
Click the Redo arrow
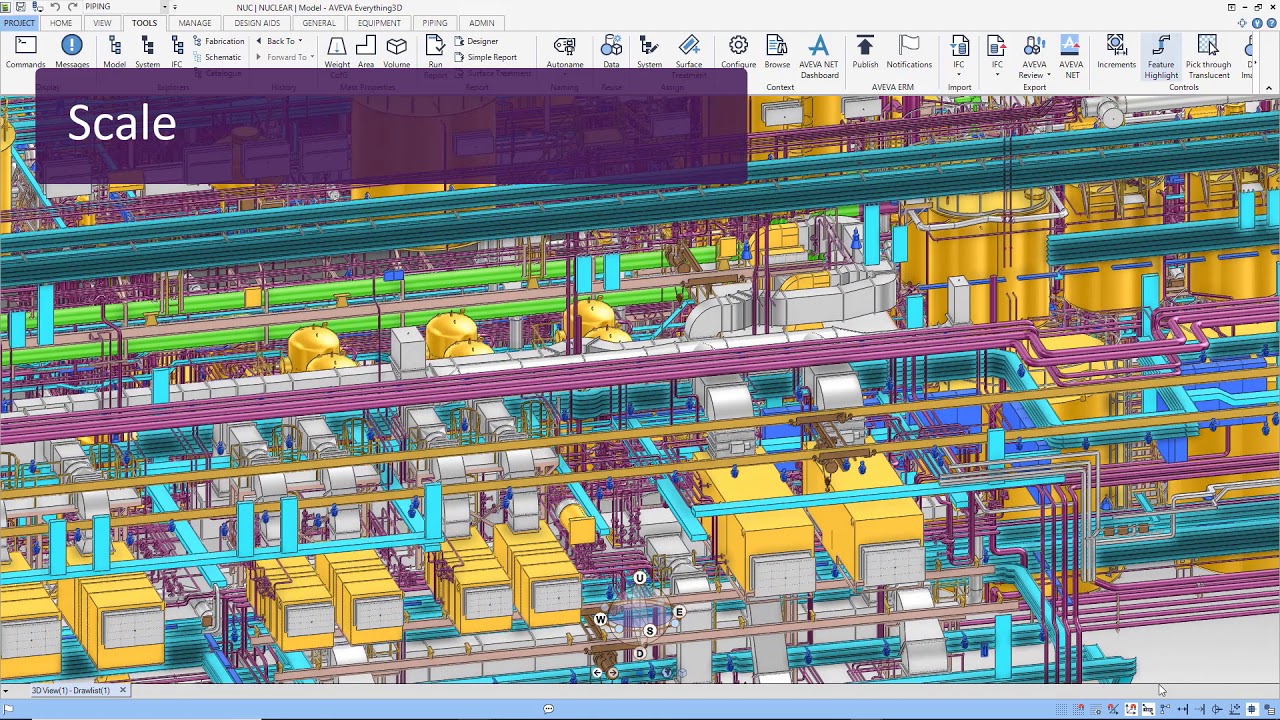[72, 7]
